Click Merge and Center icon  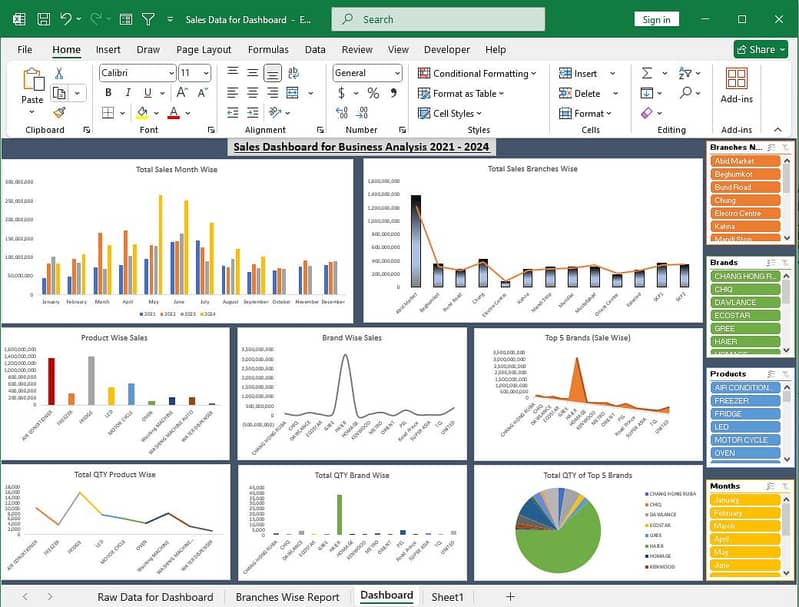pos(292,93)
